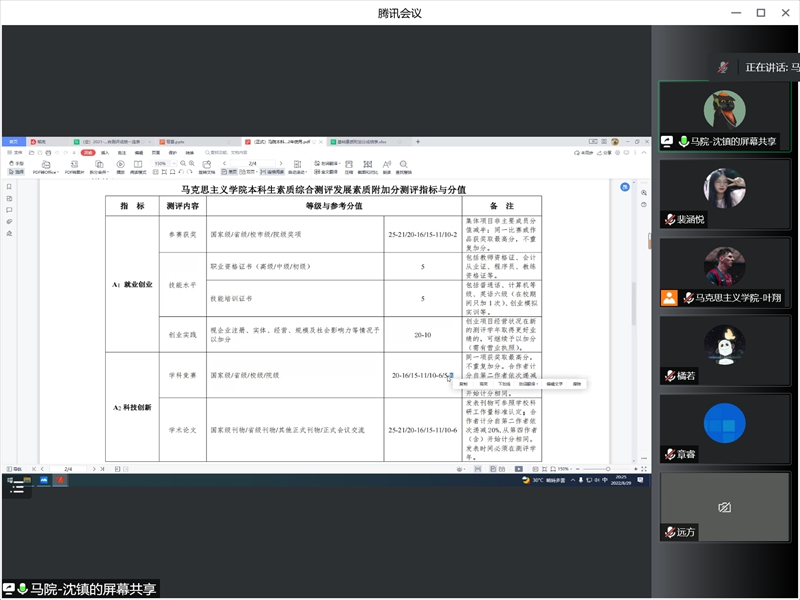Click muted mic icon next to 章睿
Screen dimensions: 800x600
(x=670, y=454)
